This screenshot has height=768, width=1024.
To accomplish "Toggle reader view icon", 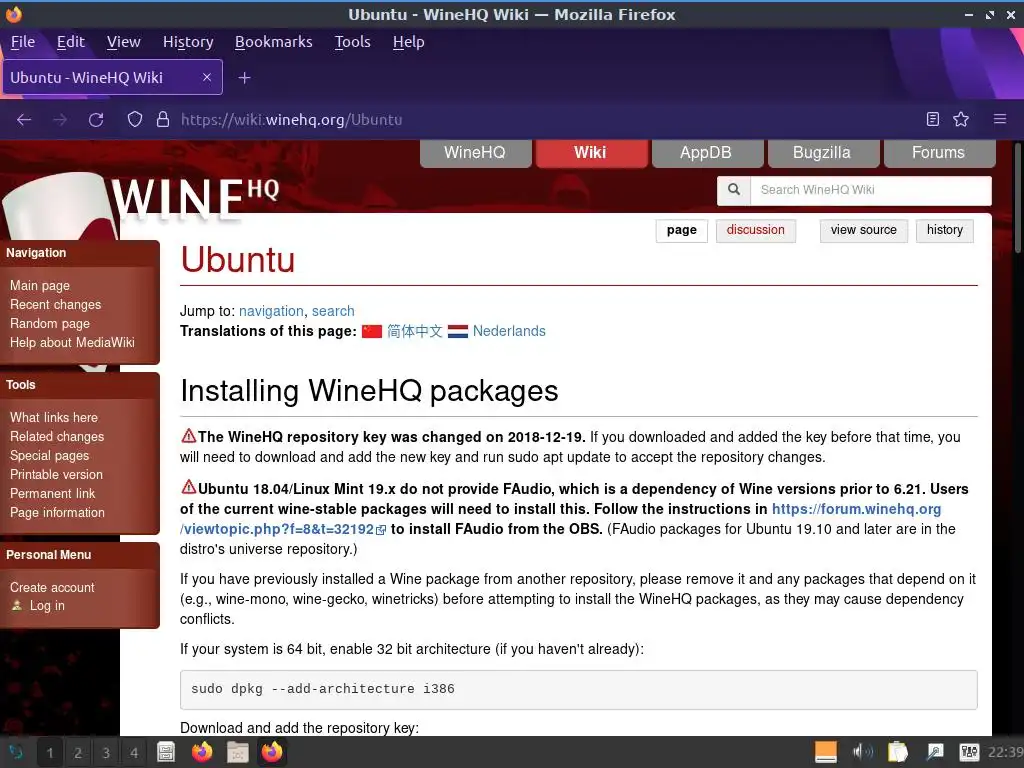I will pyautogui.click(x=933, y=119).
